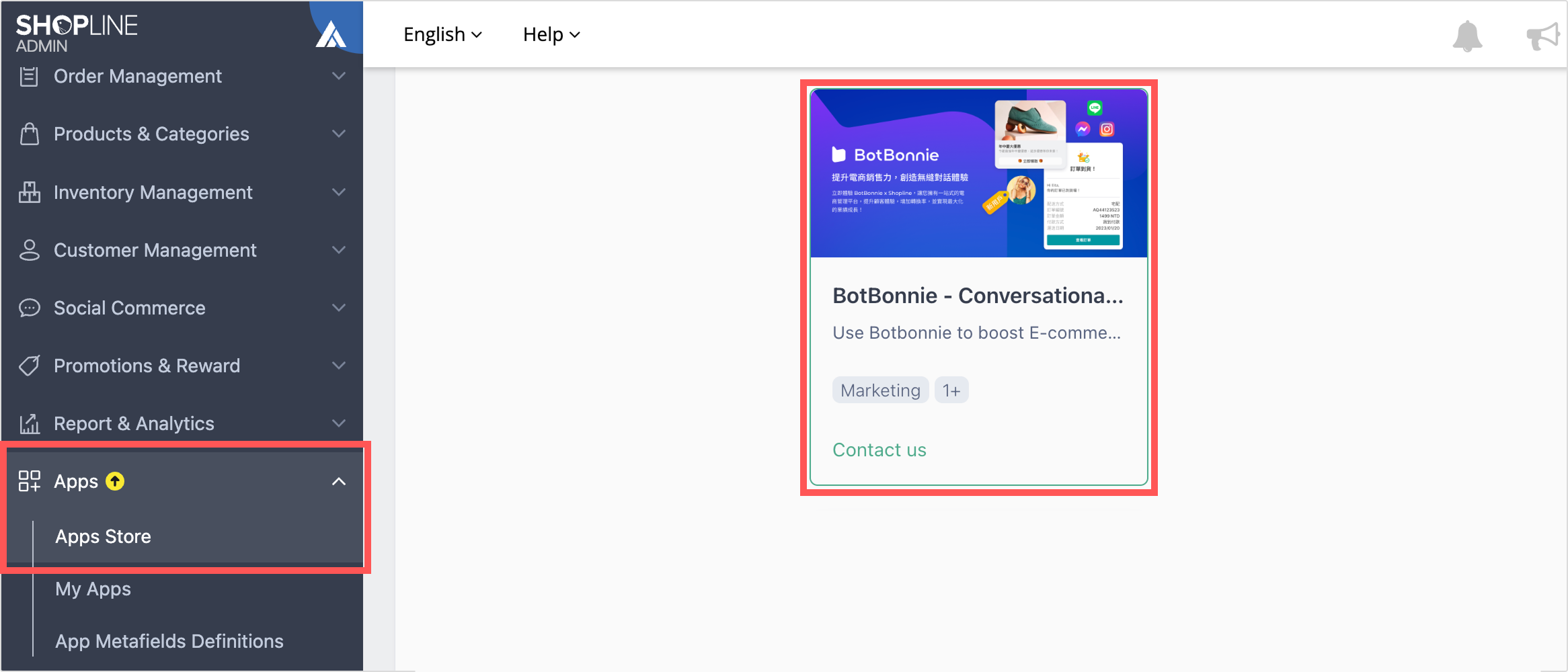Click the 1+ more tags badge

[x=951, y=390]
